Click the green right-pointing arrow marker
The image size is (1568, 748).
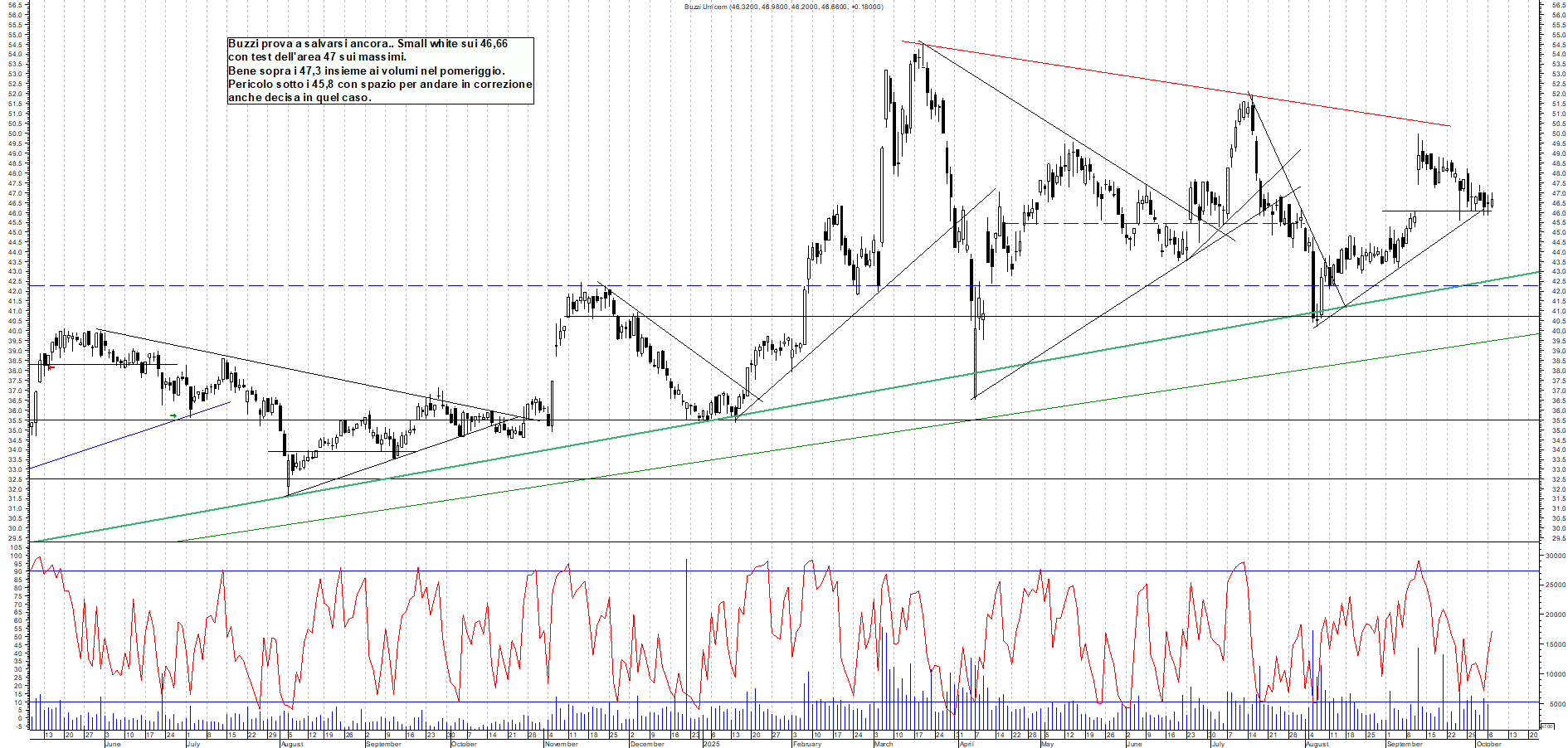[x=173, y=415]
